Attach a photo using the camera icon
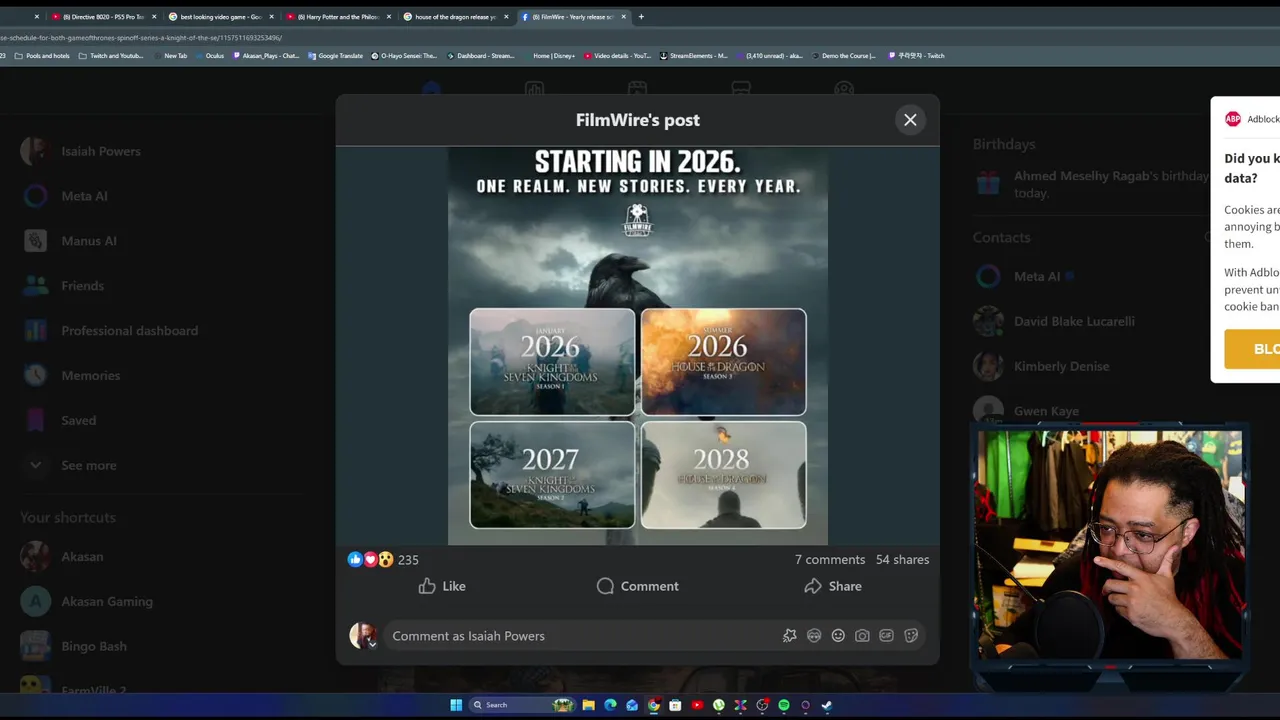The height and width of the screenshot is (720, 1280). (862, 636)
